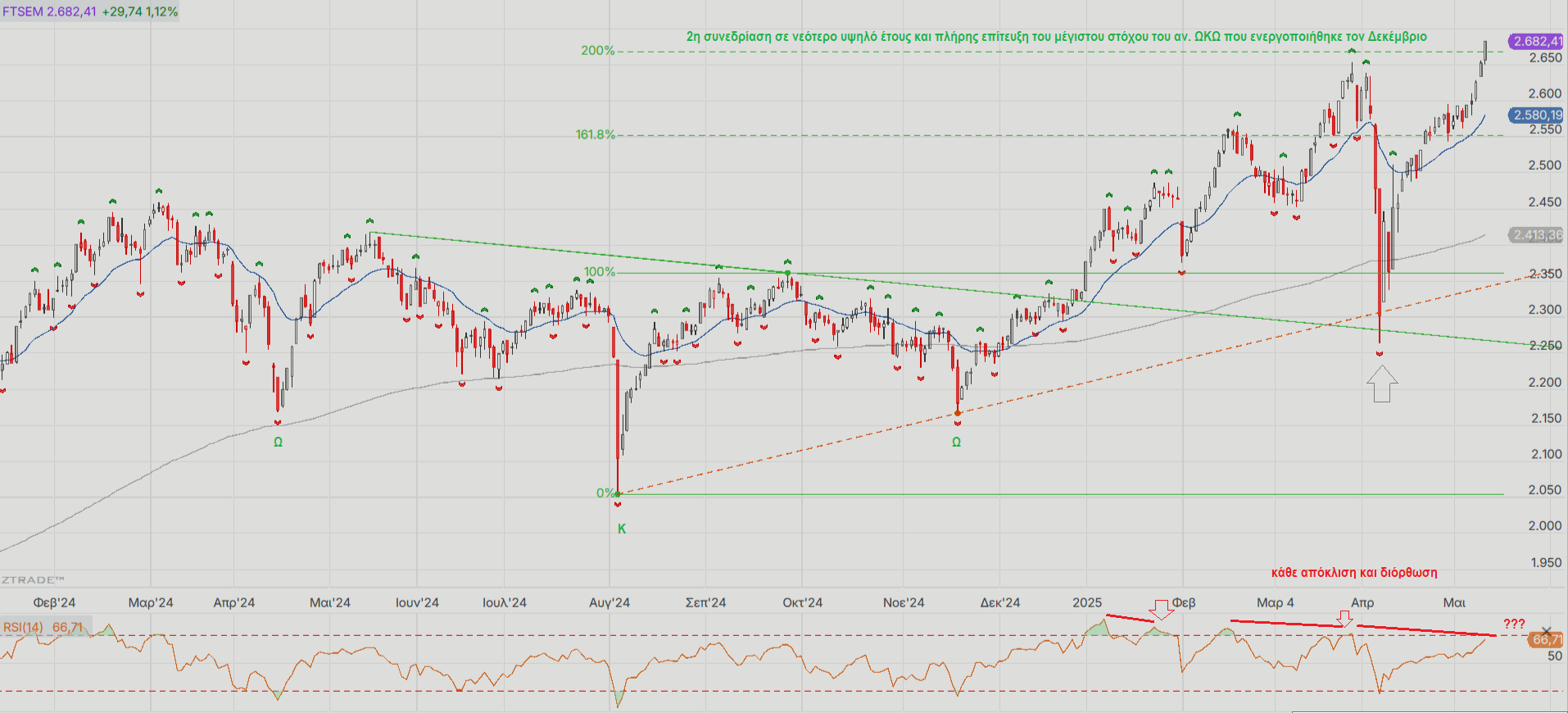Click the 2.100 price axis value

pos(1545,453)
